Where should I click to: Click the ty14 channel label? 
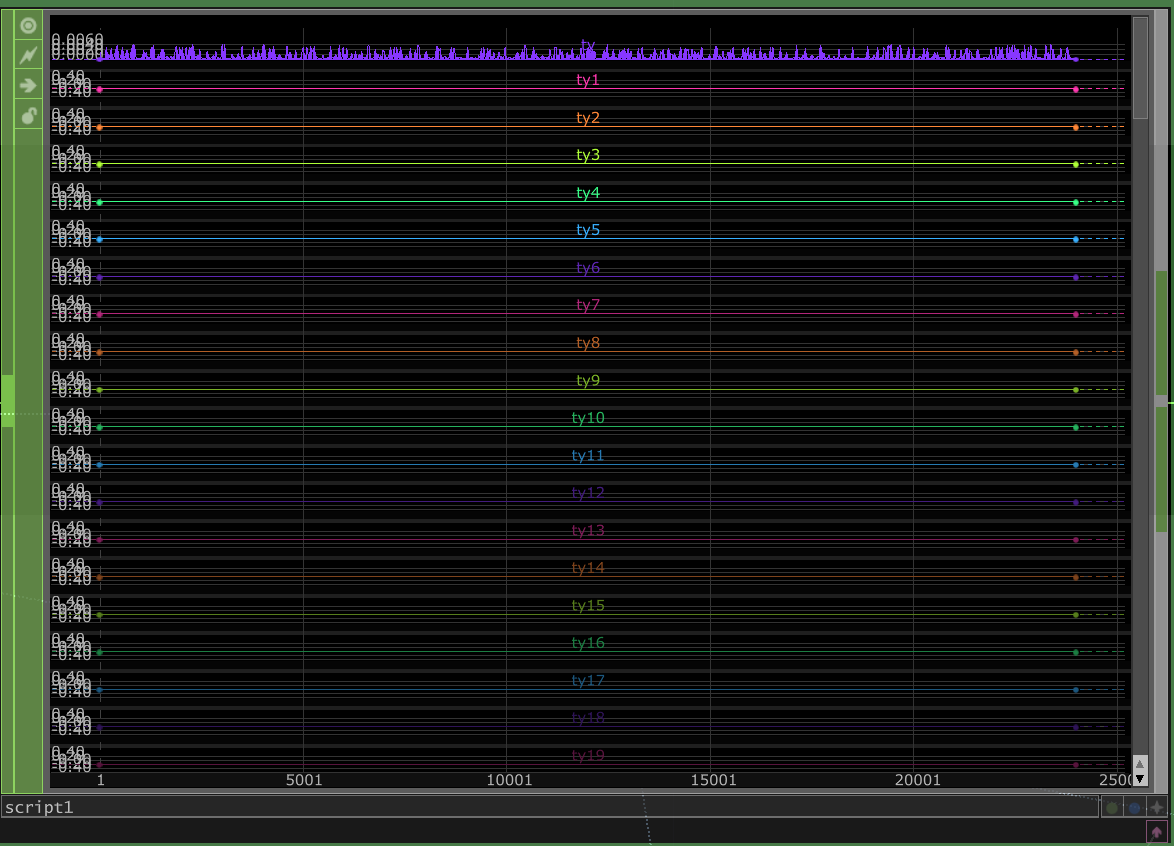pyautogui.click(x=588, y=568)
